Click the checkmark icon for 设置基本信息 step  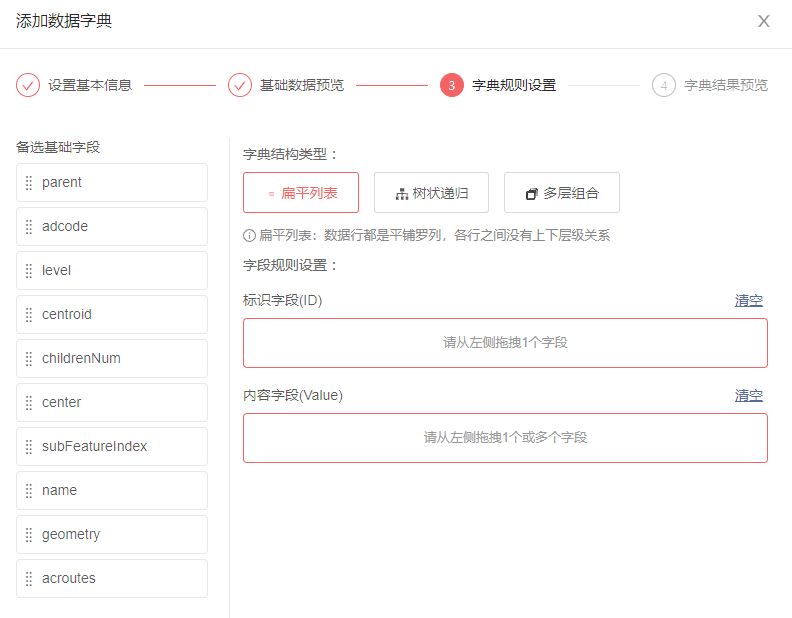[28, 85]
